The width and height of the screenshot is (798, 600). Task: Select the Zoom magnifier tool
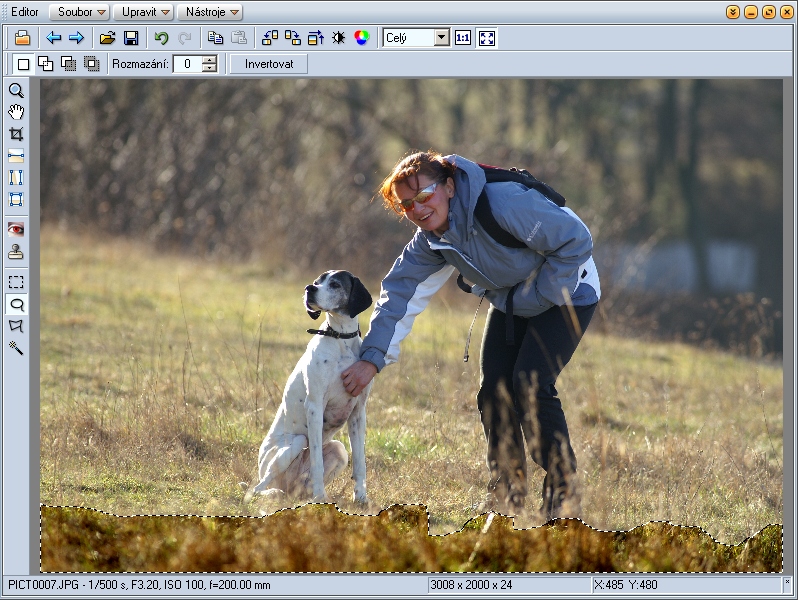(16, 91)
